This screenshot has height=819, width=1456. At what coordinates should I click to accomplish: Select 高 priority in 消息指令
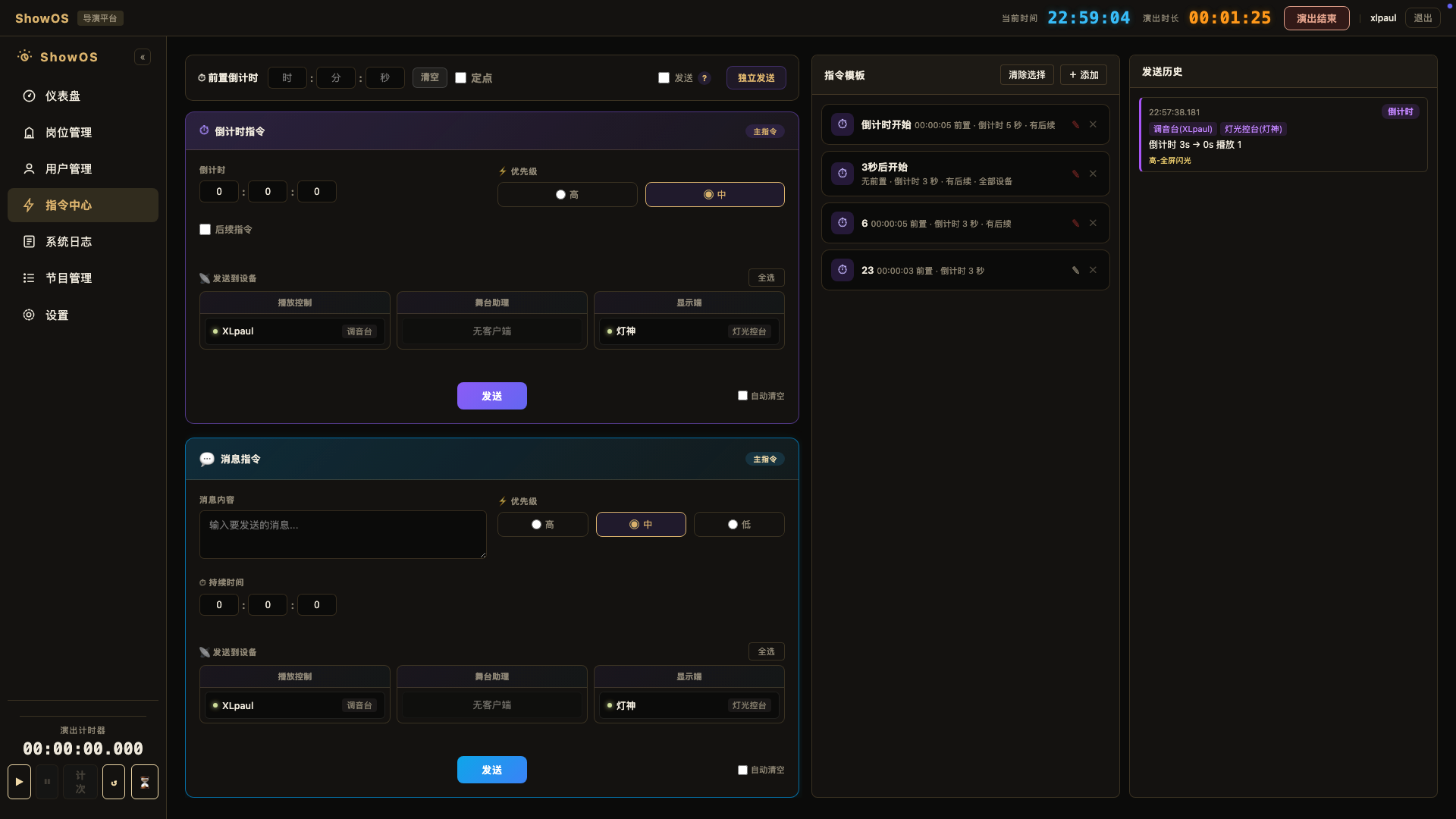pos(542,525)
